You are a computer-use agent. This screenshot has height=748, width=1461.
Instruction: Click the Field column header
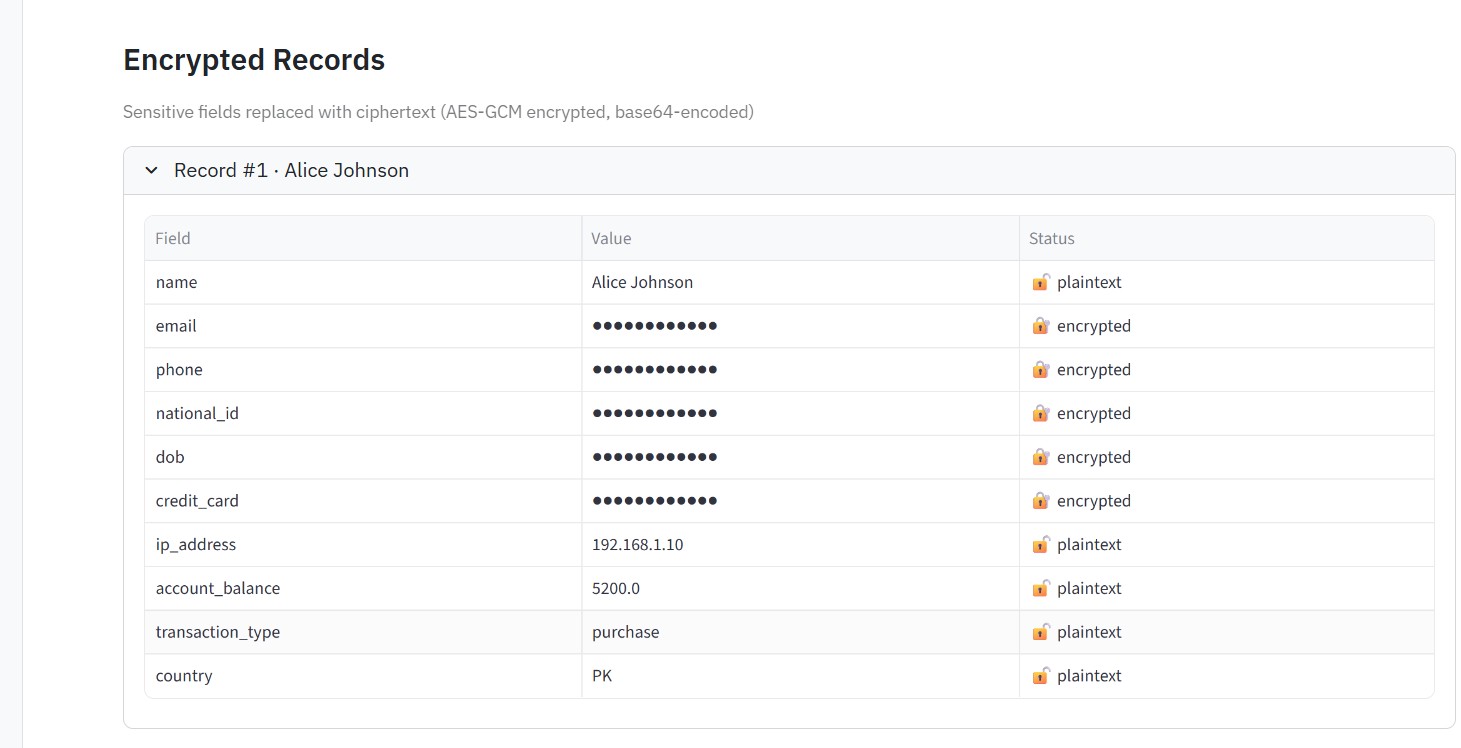click(x=363, y=238)
